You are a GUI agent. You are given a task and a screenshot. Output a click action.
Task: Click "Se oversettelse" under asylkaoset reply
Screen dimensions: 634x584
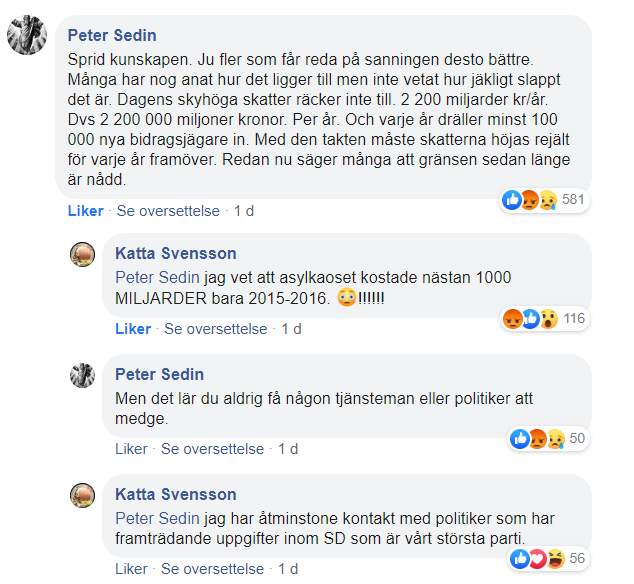coord(217,329)
